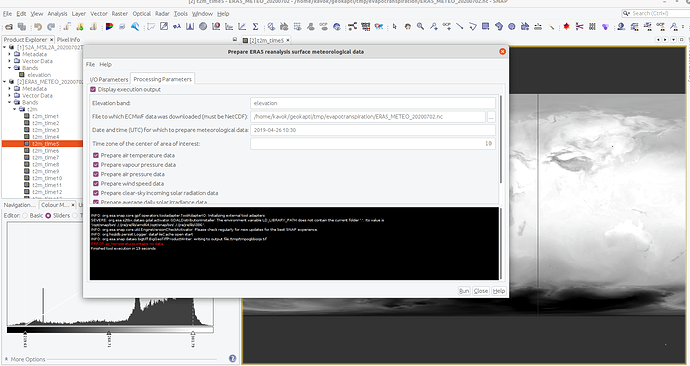This screenshot has height=366, width=690.
Task: Select t2m_time8 band in tree
Action: 45,165
